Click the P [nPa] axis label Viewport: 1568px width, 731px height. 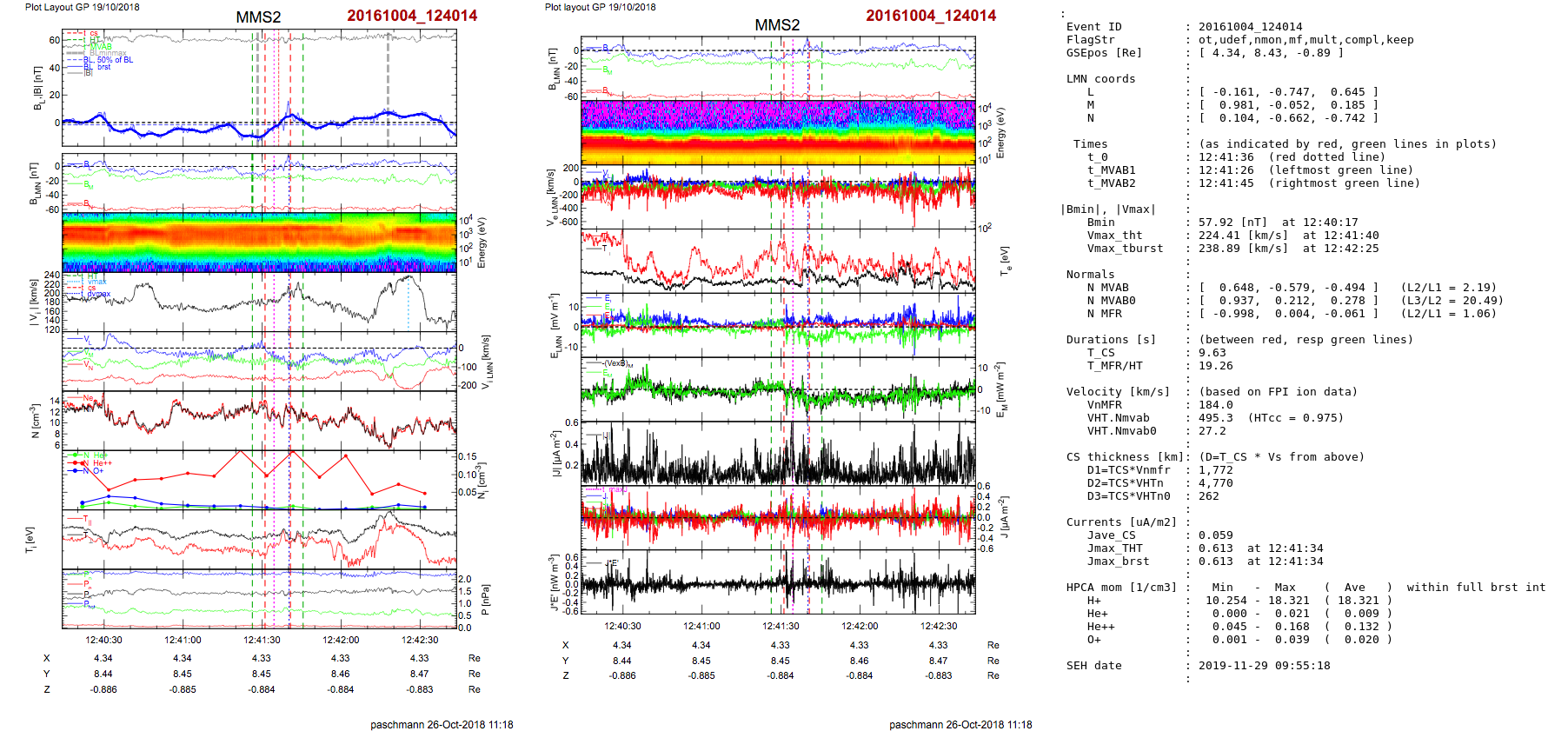[485, 599]
